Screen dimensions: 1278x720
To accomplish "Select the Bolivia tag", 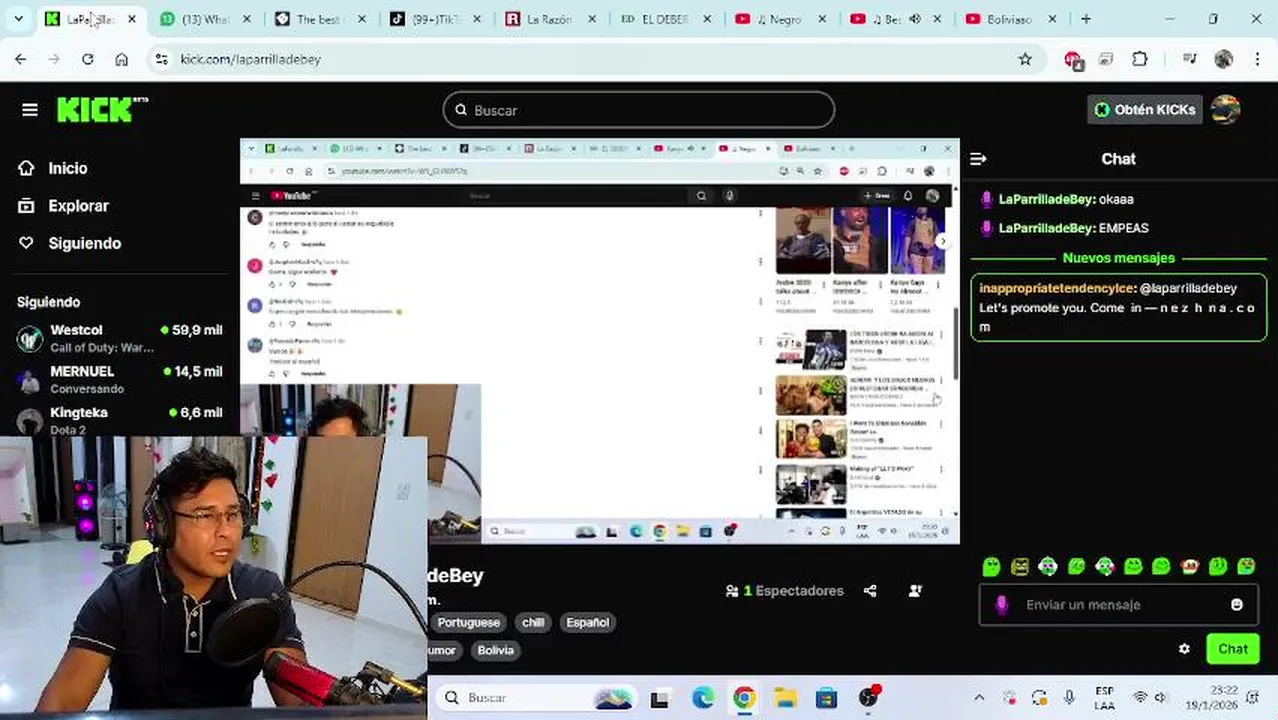I will pos(495,650).
